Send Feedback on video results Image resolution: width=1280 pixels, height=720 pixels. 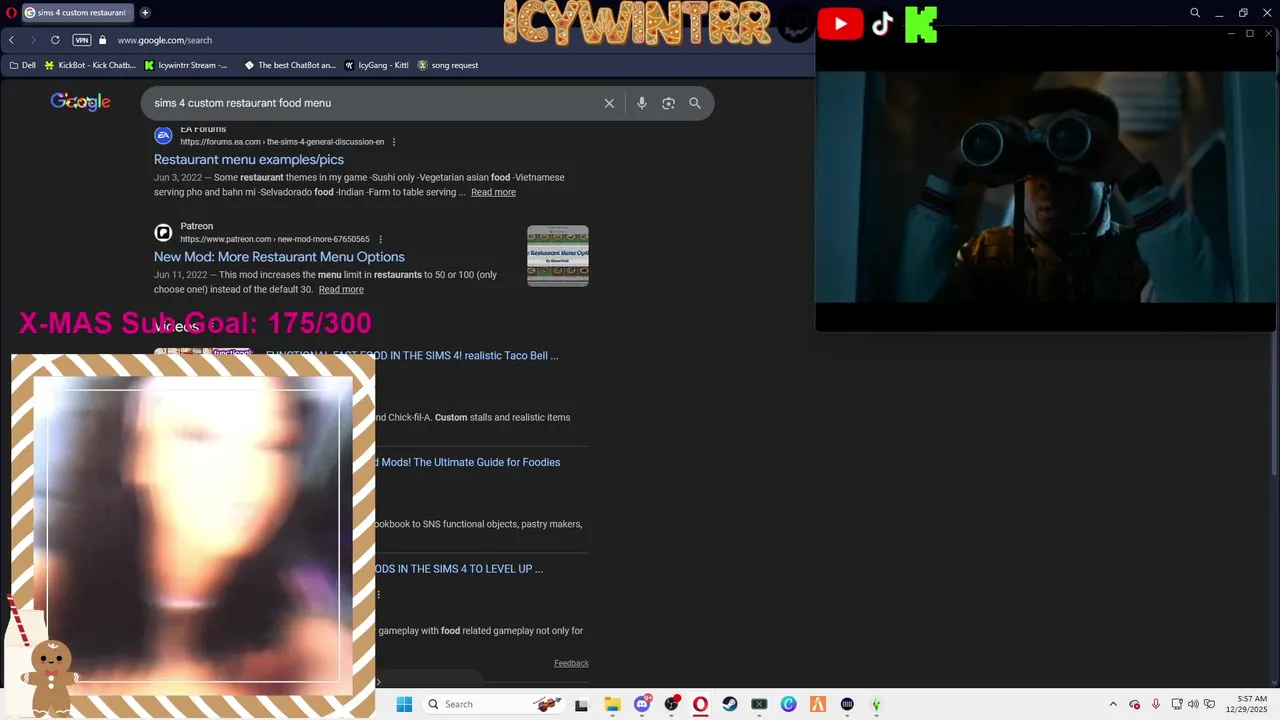pos(571,663)
